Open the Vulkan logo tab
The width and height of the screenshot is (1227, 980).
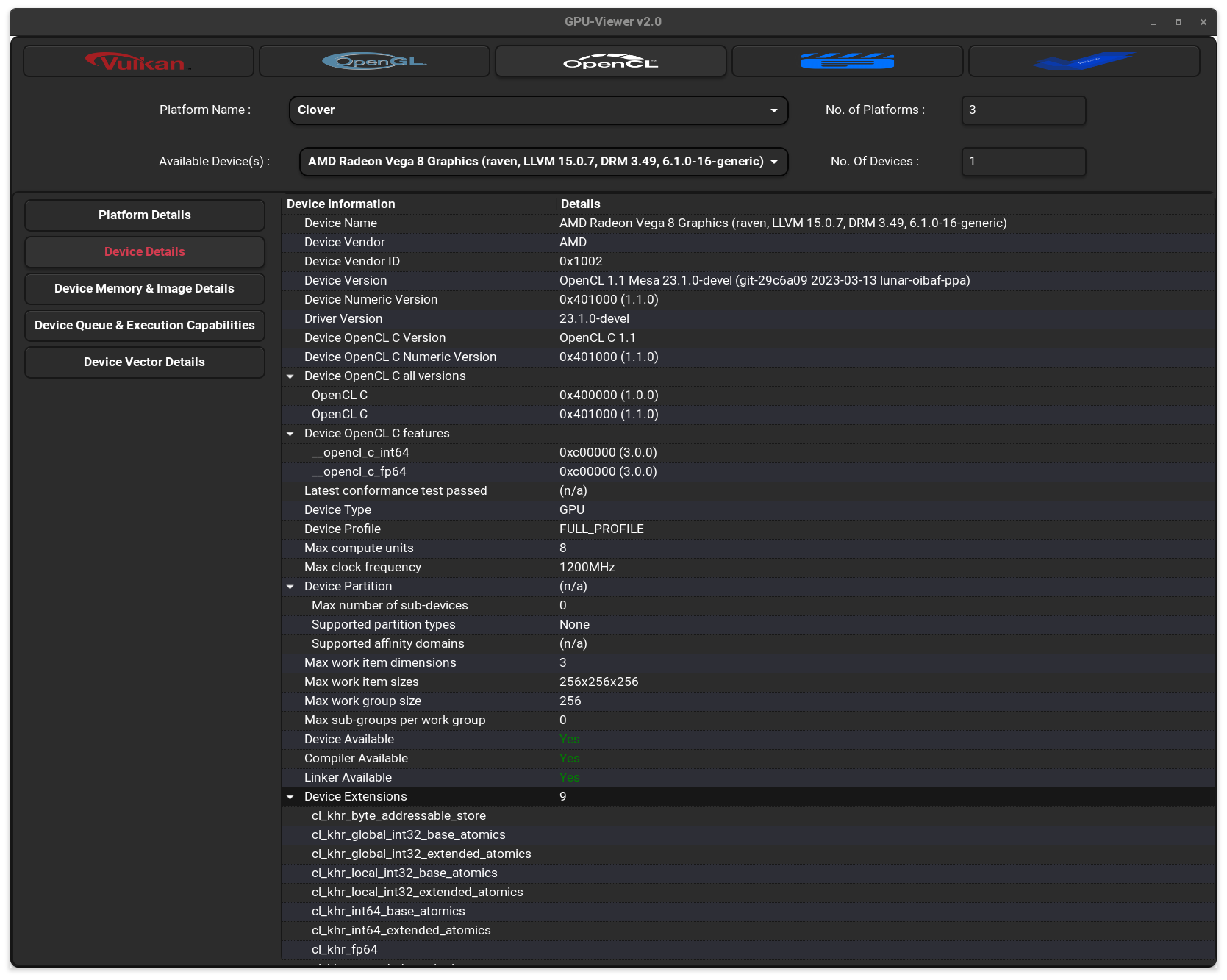(x=138, y=62)
